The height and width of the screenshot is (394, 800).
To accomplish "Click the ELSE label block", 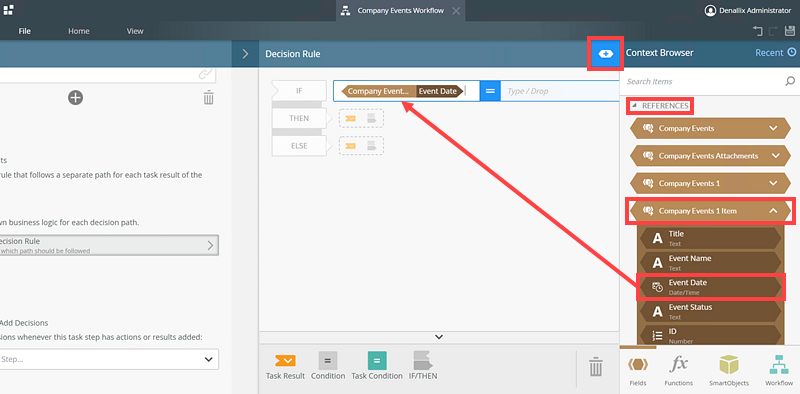I will tap(299, 146).
